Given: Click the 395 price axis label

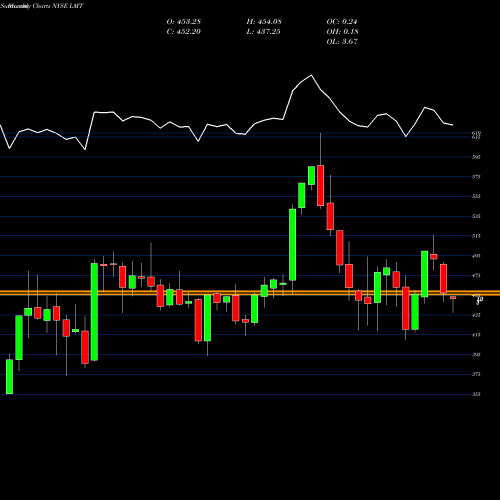Looking at the screenshot, I should (x=476, y=355).
